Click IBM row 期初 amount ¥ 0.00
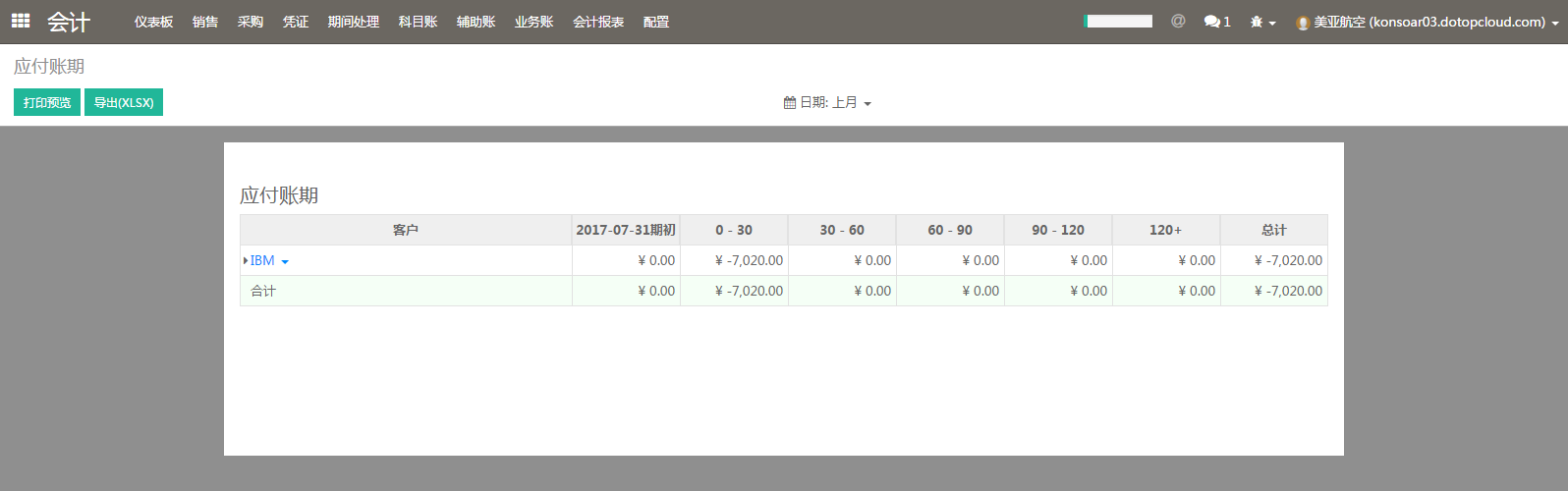 656,260
